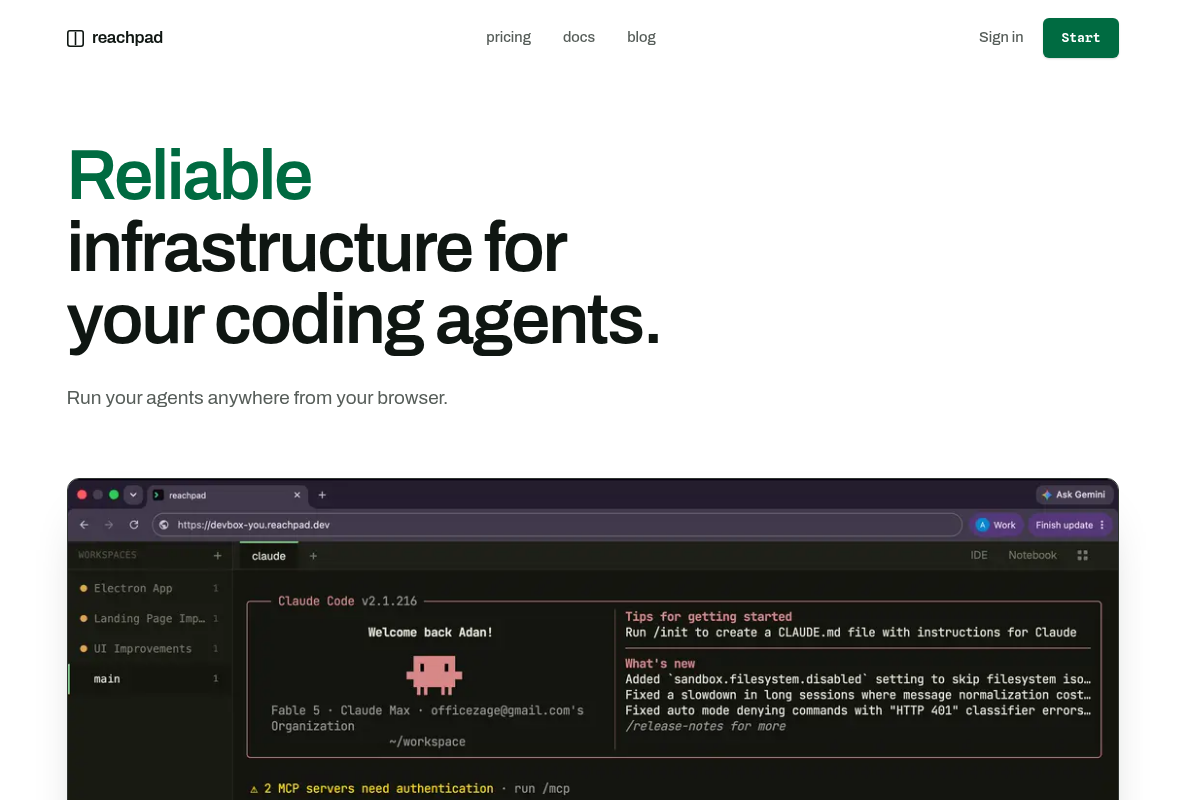Image resolution: width=1200 pixels, height=800 pixels.
Task: Switch to the IDE view
Action: [979, 555]
